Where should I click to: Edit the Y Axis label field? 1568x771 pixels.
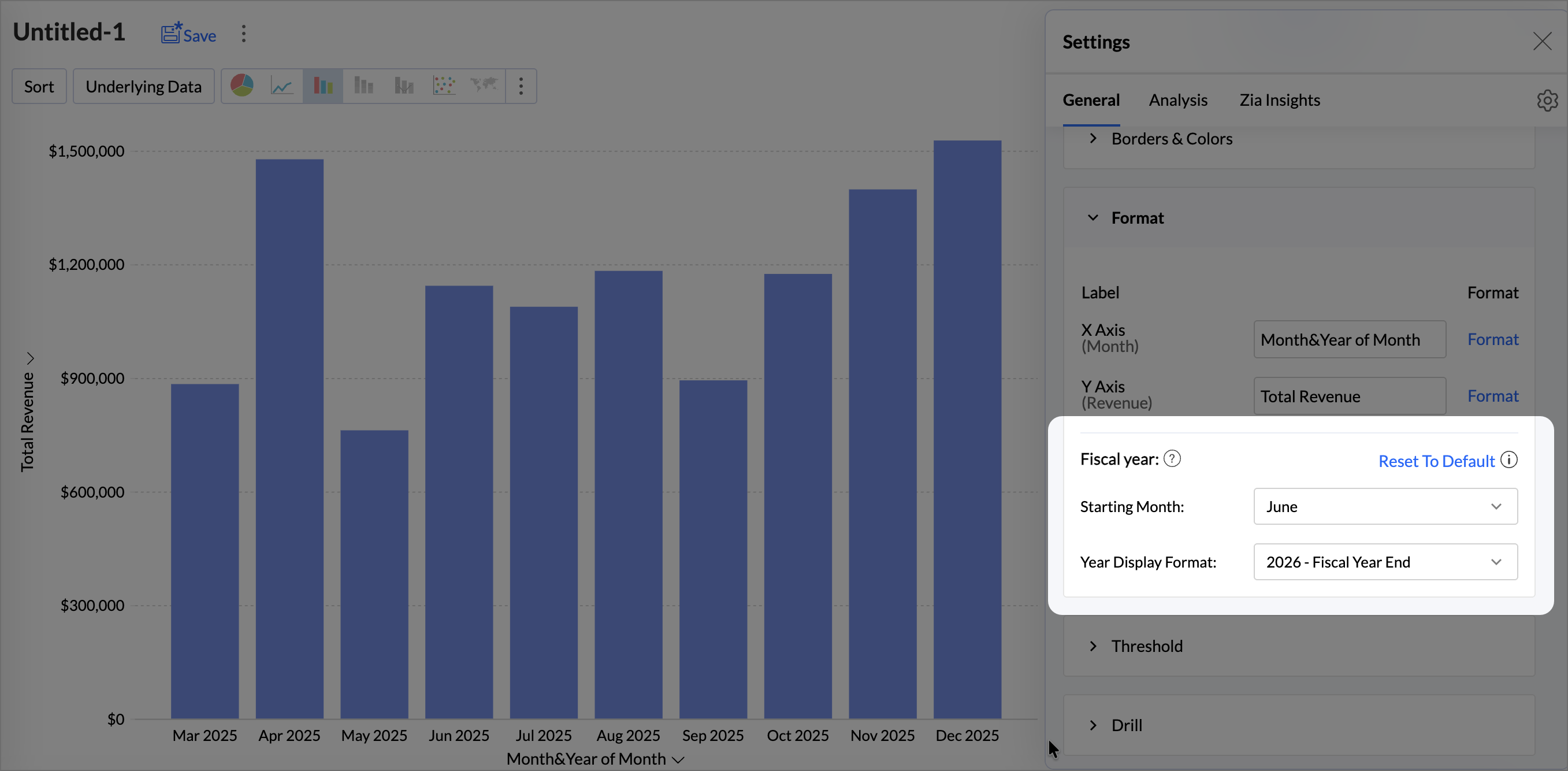click(1349, 396)
